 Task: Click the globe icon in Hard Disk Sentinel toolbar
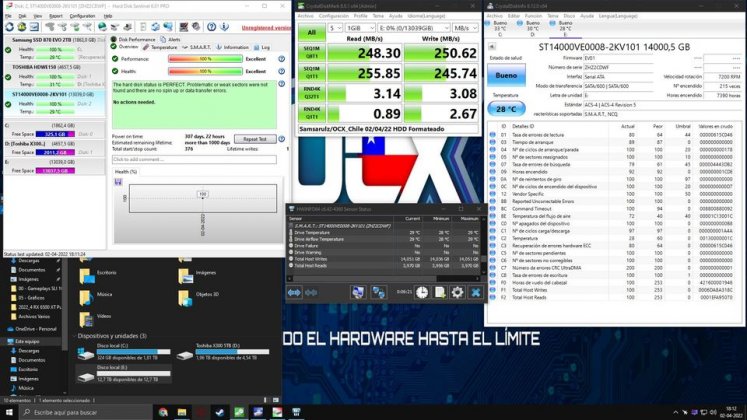102,27
